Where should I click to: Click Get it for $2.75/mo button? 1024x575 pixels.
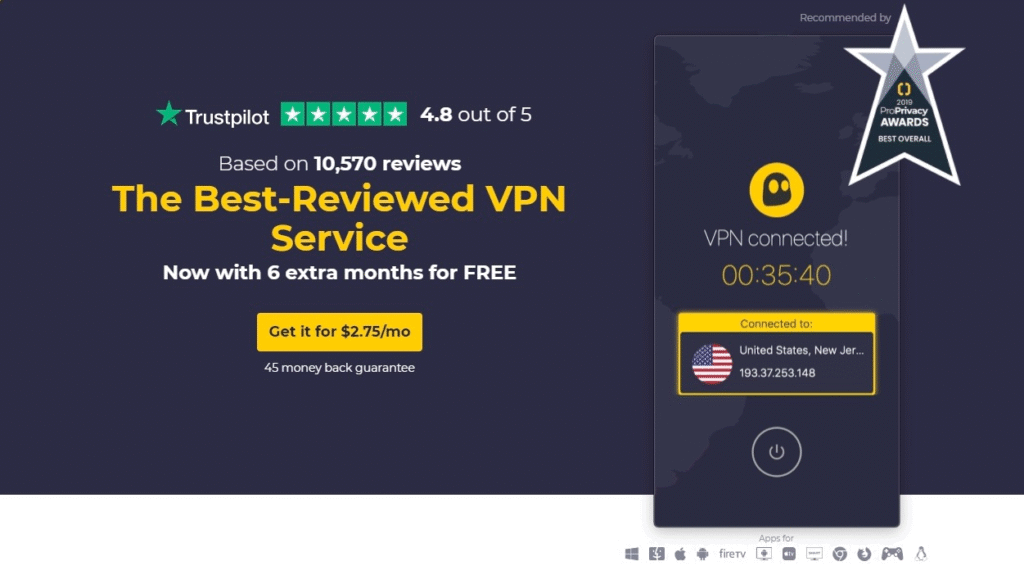point(340,332)
